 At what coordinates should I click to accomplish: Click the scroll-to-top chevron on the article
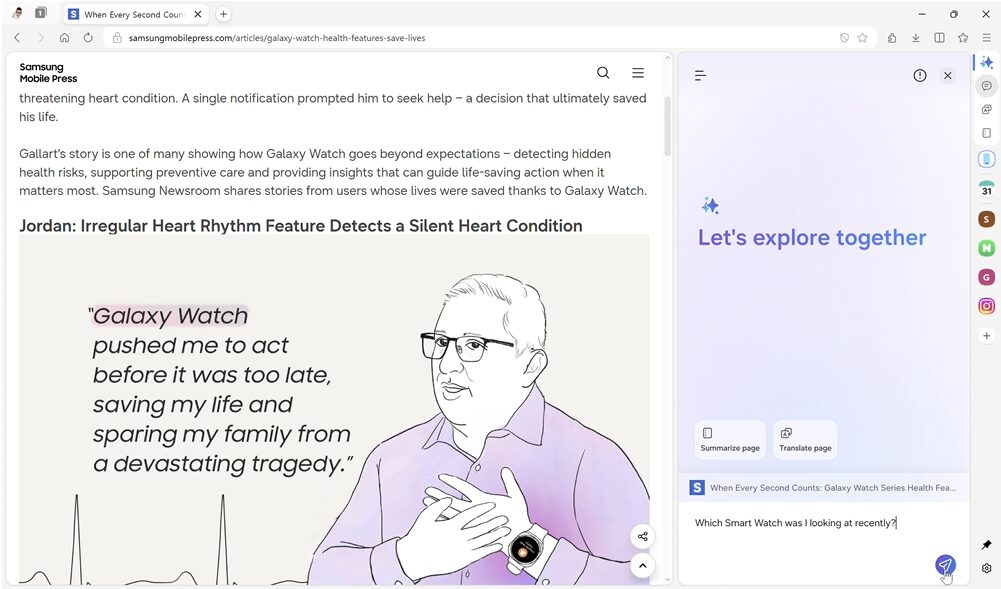(642, 565)
